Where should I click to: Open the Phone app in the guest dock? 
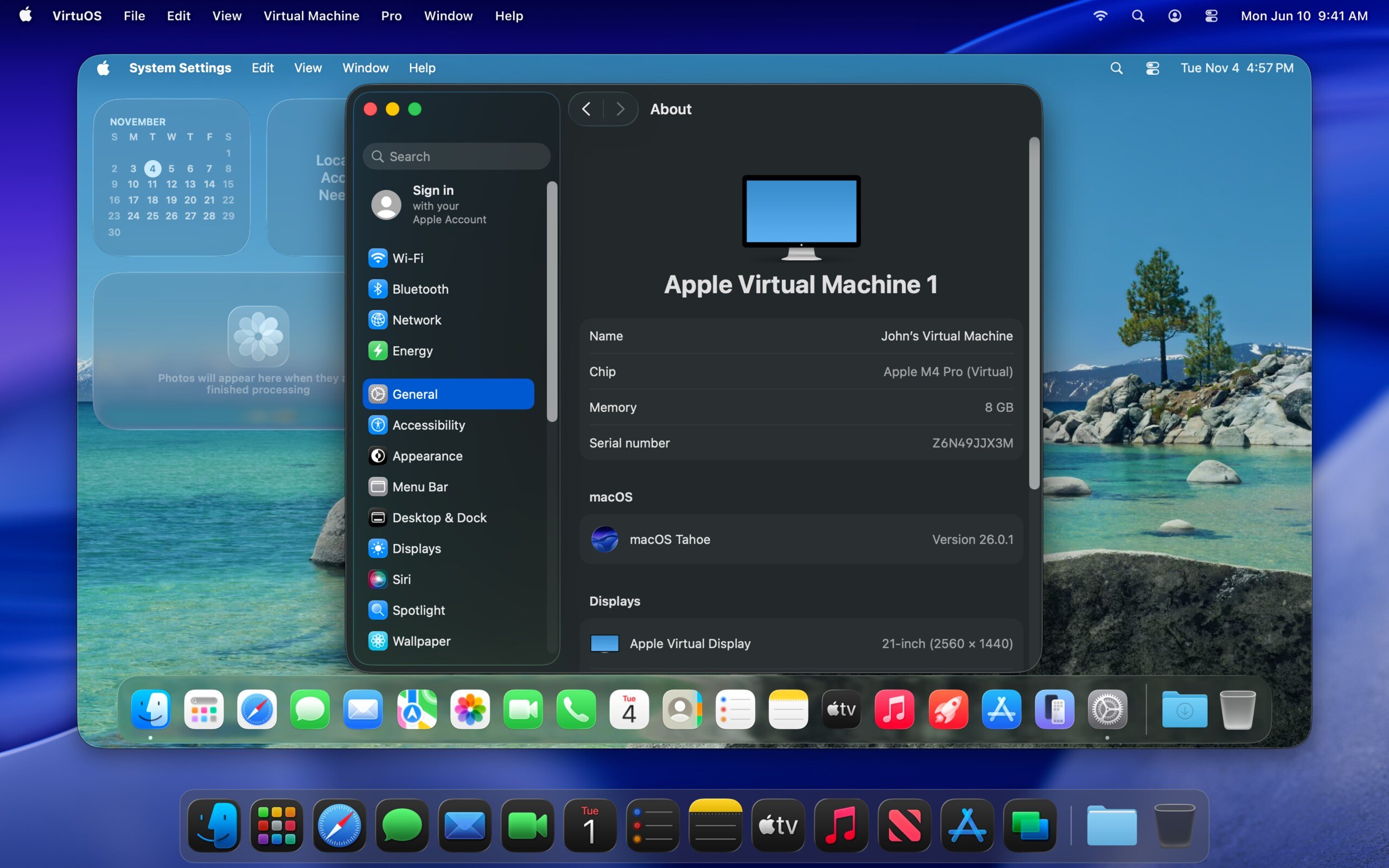click(576, 710)
